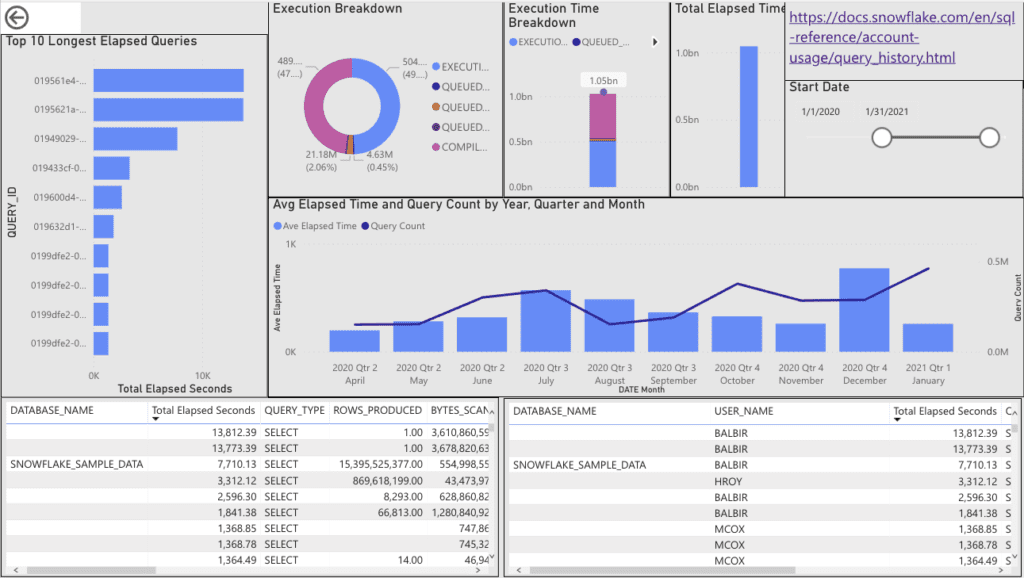Sort by Total Elapsed Seconds in left table
This screenshot has width=1024, height=578.
(203, 410)
